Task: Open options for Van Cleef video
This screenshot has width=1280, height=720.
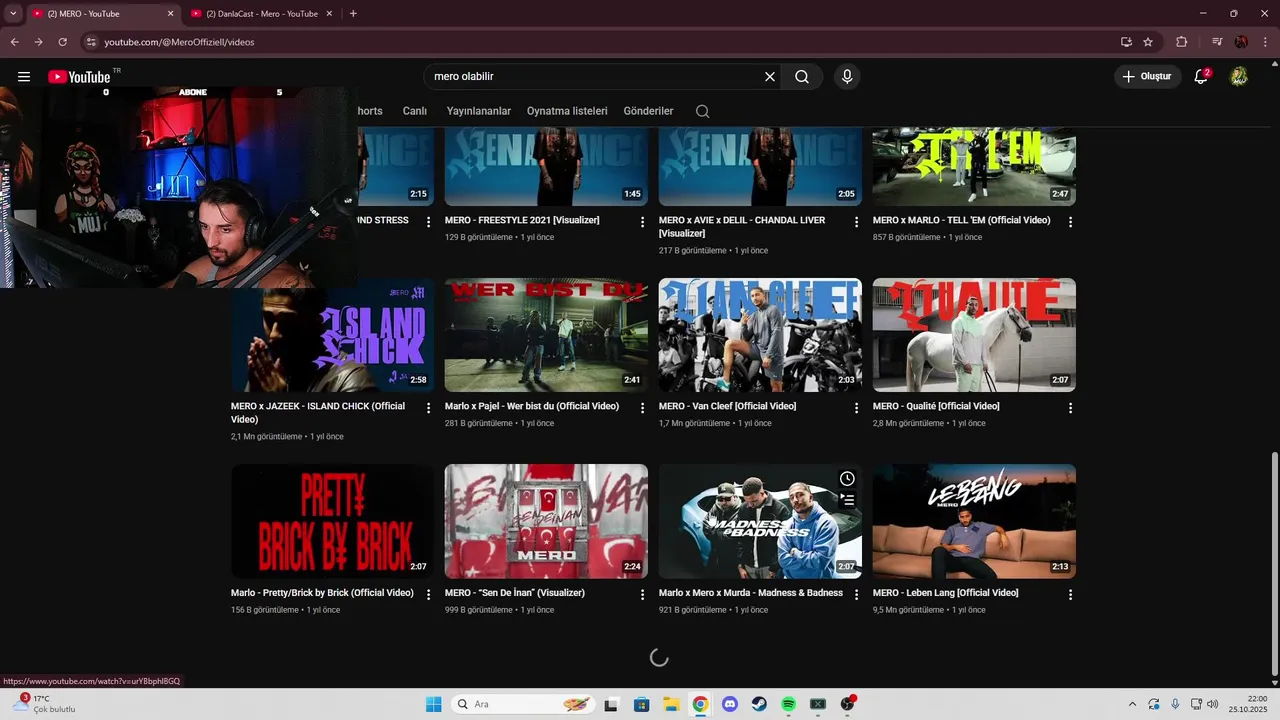Action: tap(857, 408)
